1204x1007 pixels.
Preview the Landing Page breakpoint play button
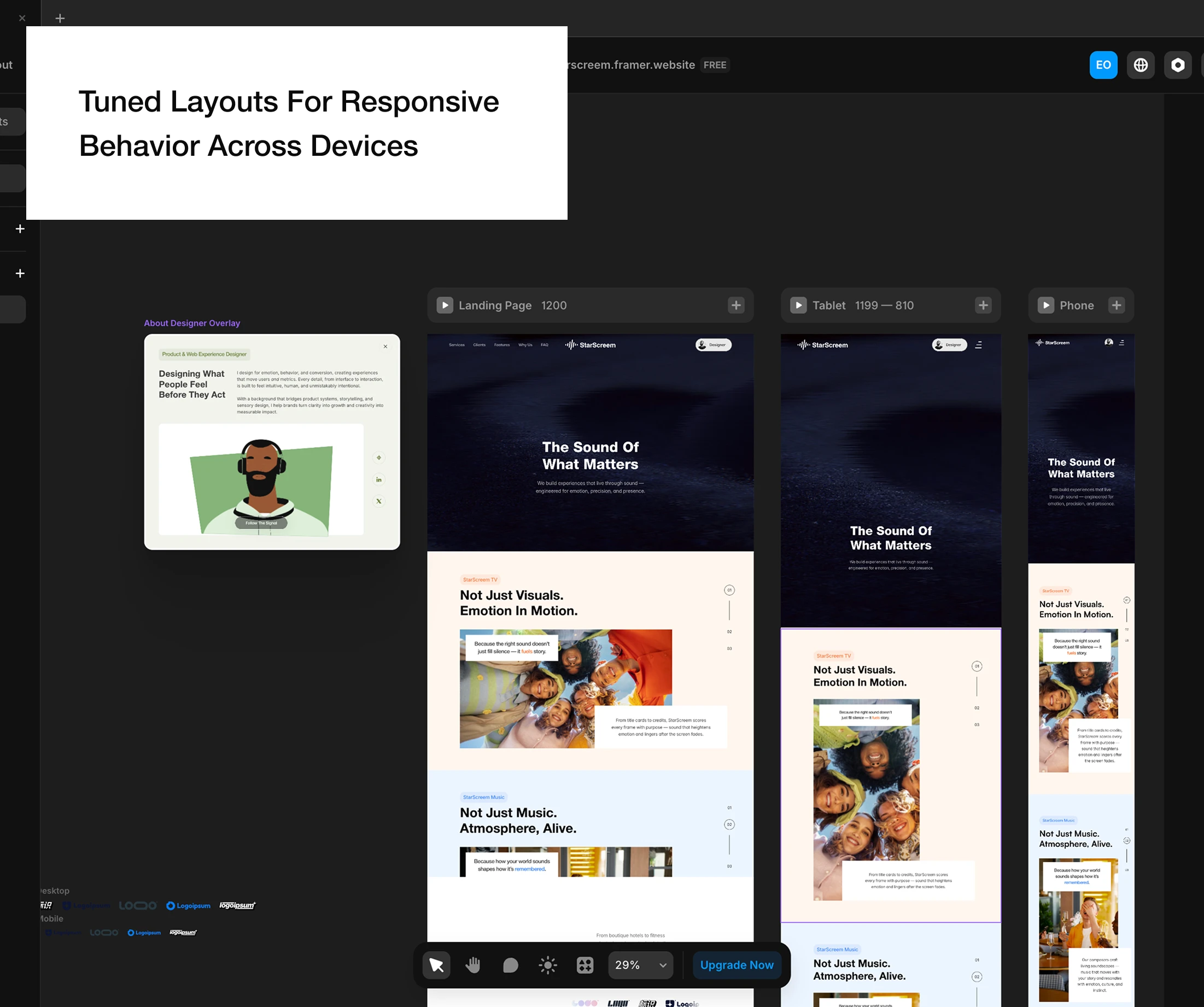pyautogui.click(x=445, y=306)
